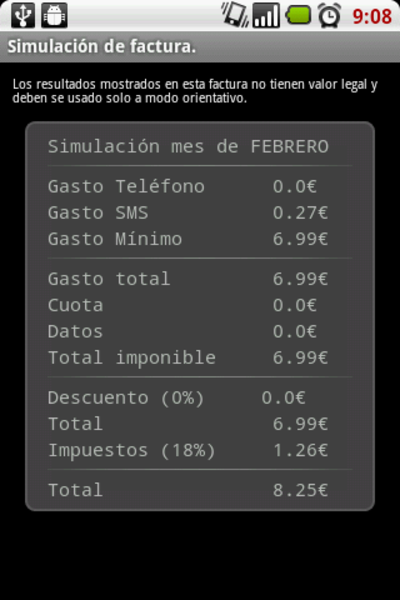The width and height of the screenshot is (400, 600).
Task: Tap the 9:08 clock time
Action: 372,16
